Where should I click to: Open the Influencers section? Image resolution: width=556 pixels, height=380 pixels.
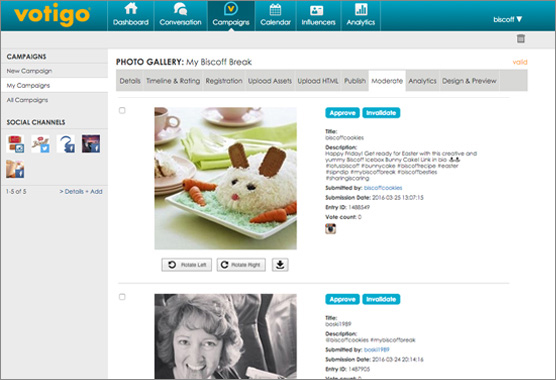(318, 15)
